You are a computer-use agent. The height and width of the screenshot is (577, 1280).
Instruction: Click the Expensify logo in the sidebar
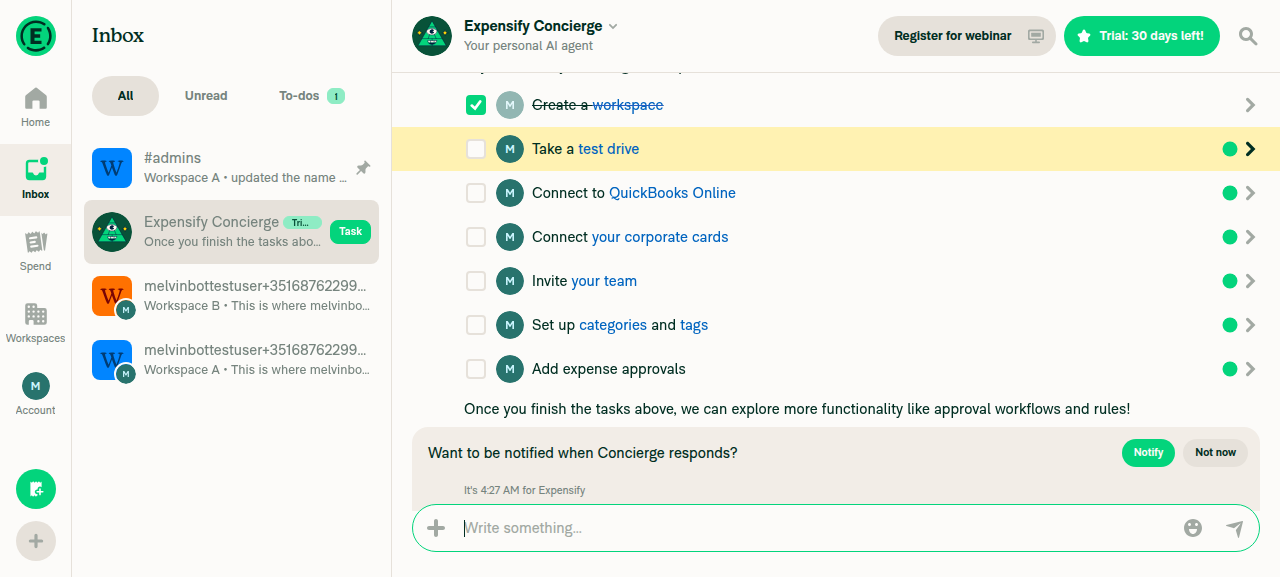(x=35, y=36)
